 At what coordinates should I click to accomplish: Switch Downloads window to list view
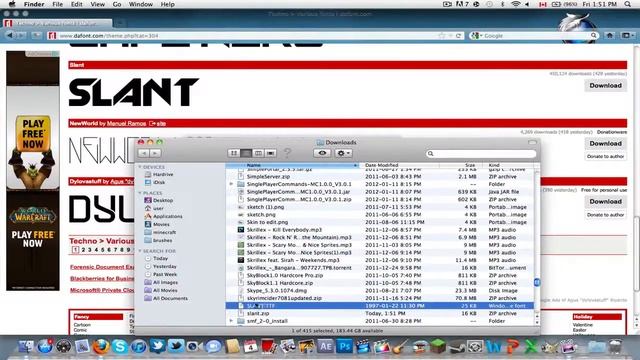click(x=246, y=153)
